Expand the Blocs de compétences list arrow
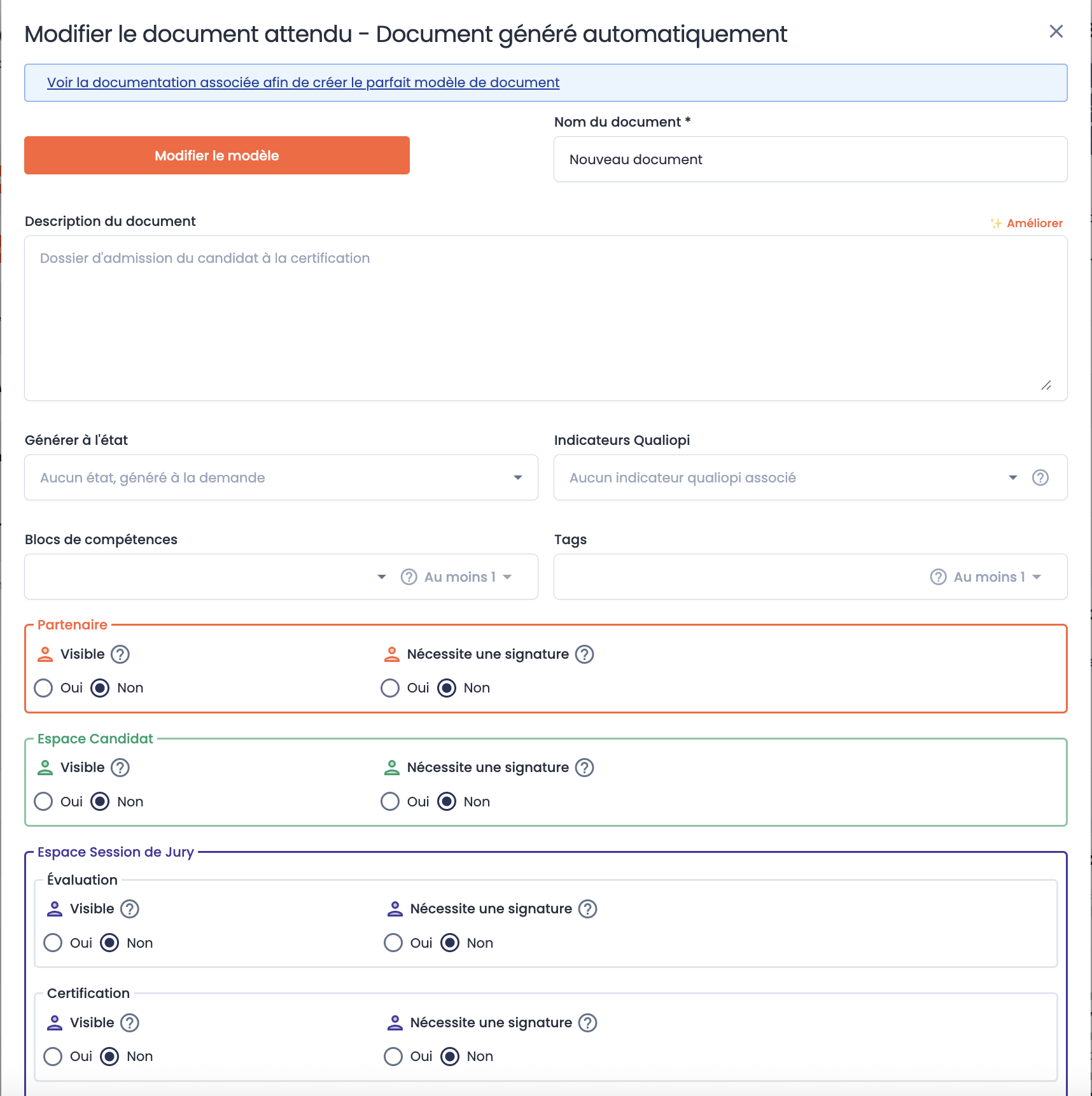This screenshot has height=1096, width=1092. point(381,577)
